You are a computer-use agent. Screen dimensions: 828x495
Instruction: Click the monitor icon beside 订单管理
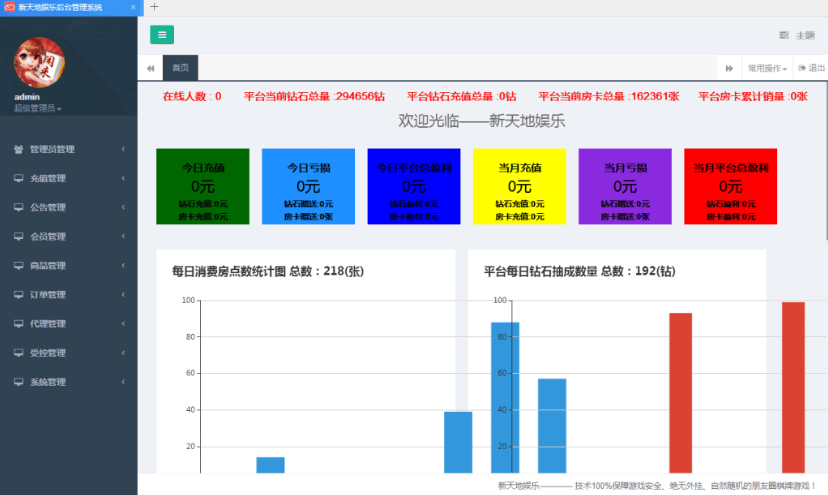[x=19, y=295]
